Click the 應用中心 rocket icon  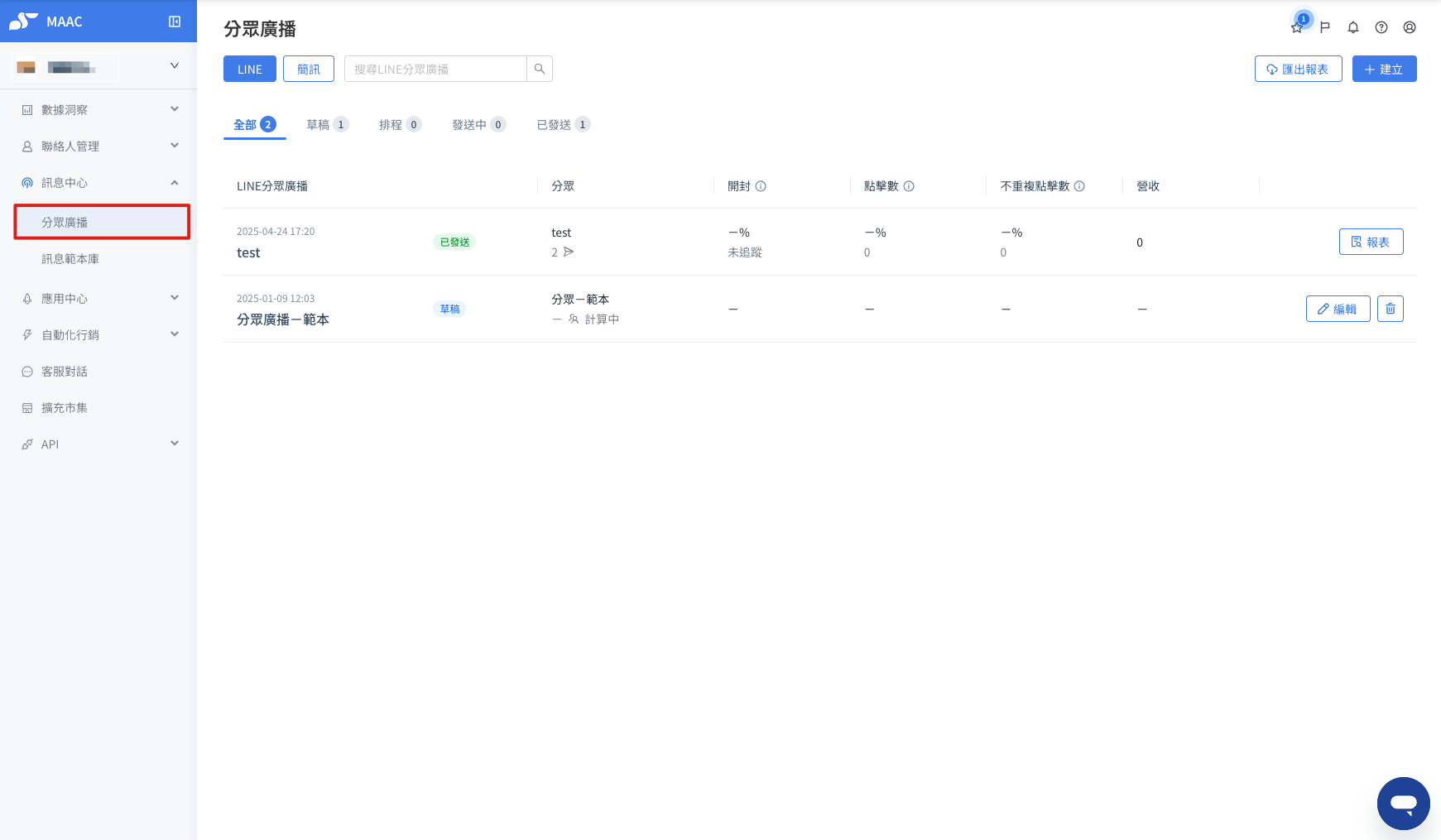click(x=27, y=299)
